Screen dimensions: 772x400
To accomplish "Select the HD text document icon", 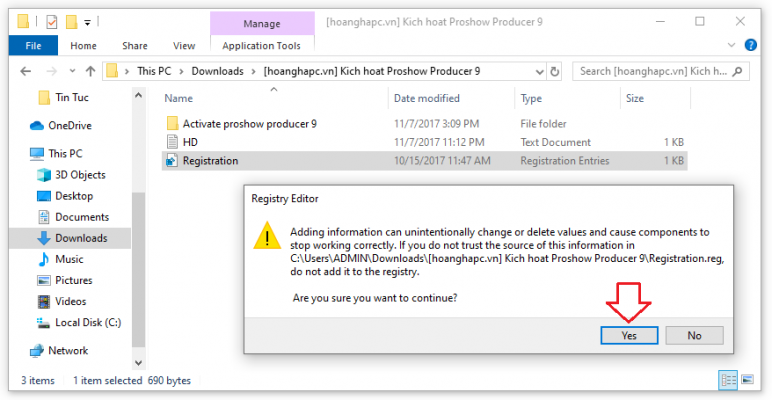I will coord(171,142).
